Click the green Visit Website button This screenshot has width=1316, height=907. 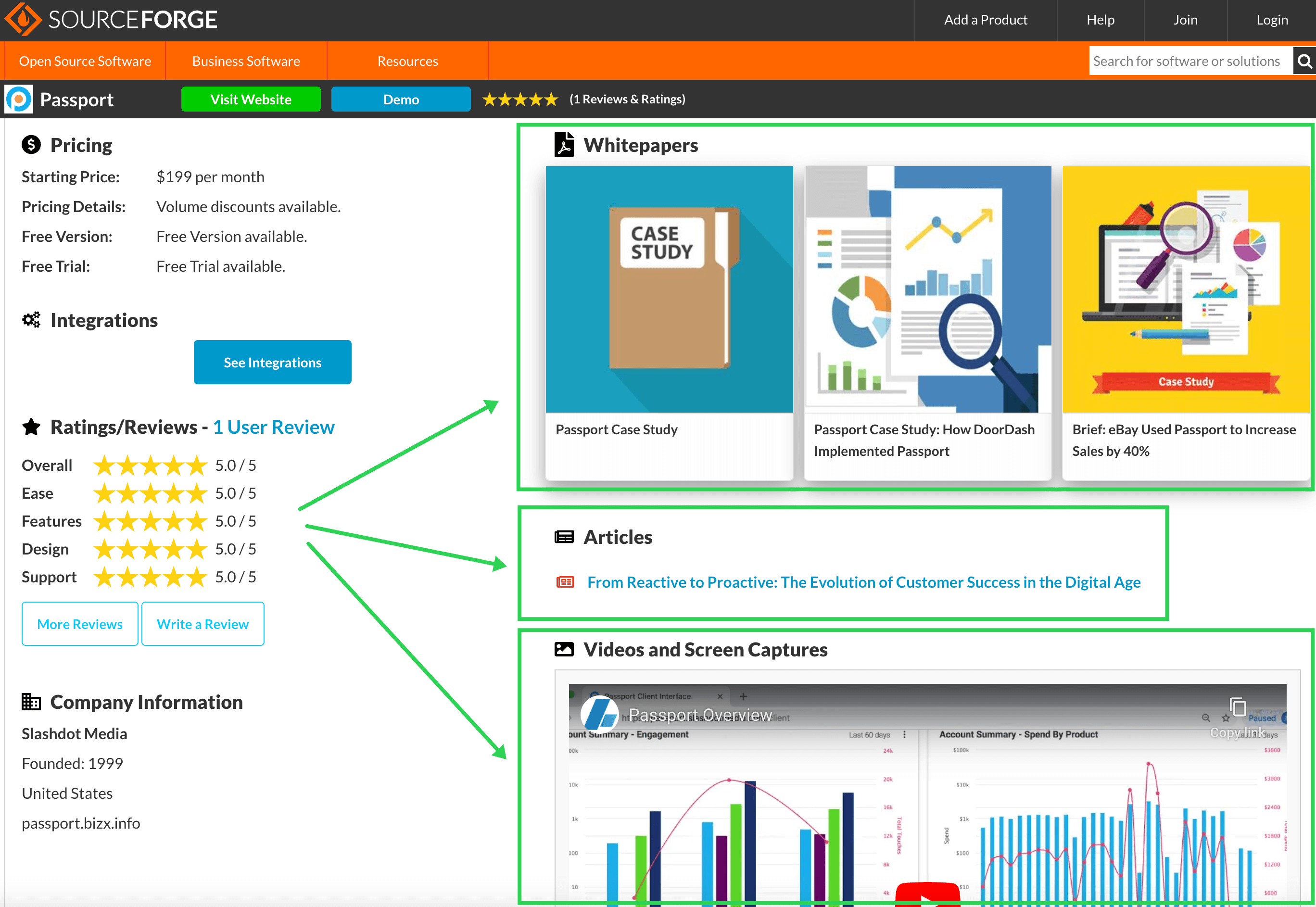click(x=251, y=100)
